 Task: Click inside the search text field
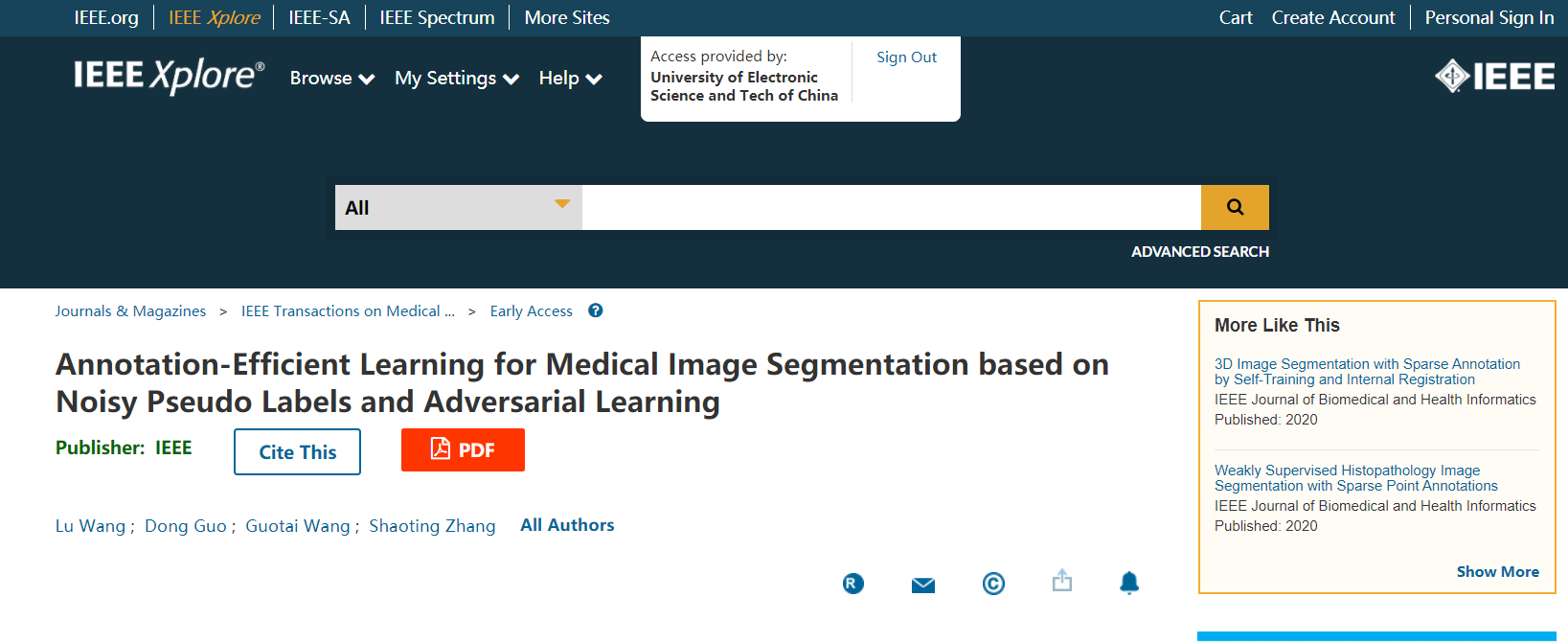point(891,207)
